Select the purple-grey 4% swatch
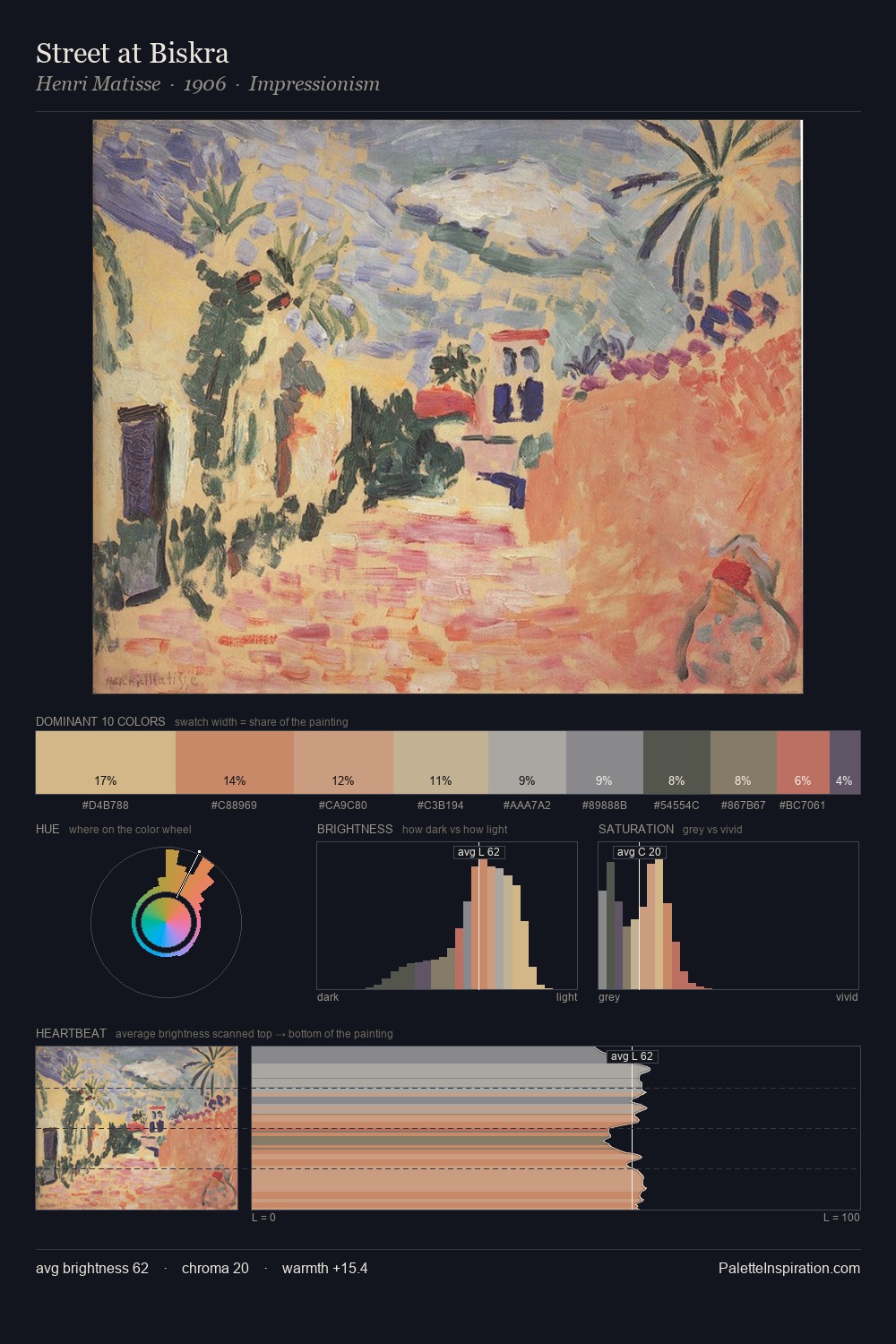 [845, 762]
